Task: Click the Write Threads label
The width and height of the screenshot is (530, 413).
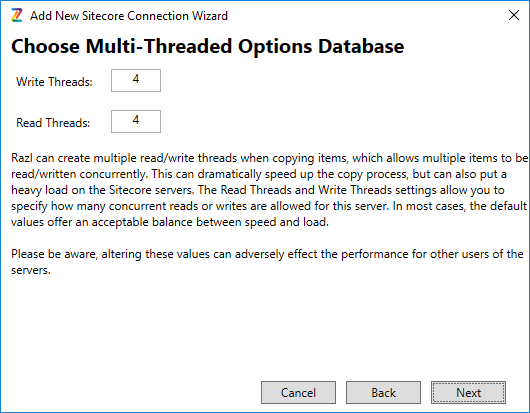Action: click(x=54, y=82)
